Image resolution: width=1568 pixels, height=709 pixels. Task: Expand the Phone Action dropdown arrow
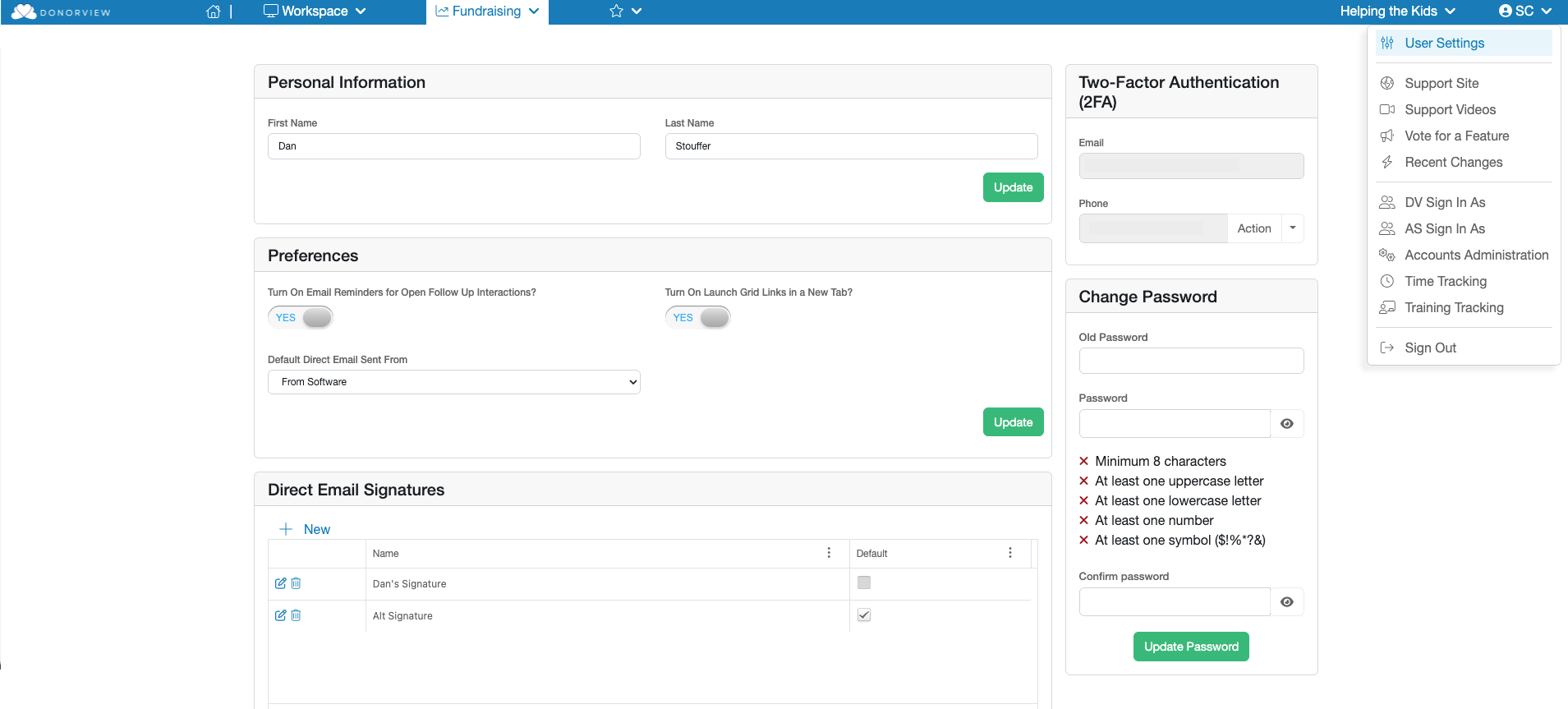point(1293,228)
